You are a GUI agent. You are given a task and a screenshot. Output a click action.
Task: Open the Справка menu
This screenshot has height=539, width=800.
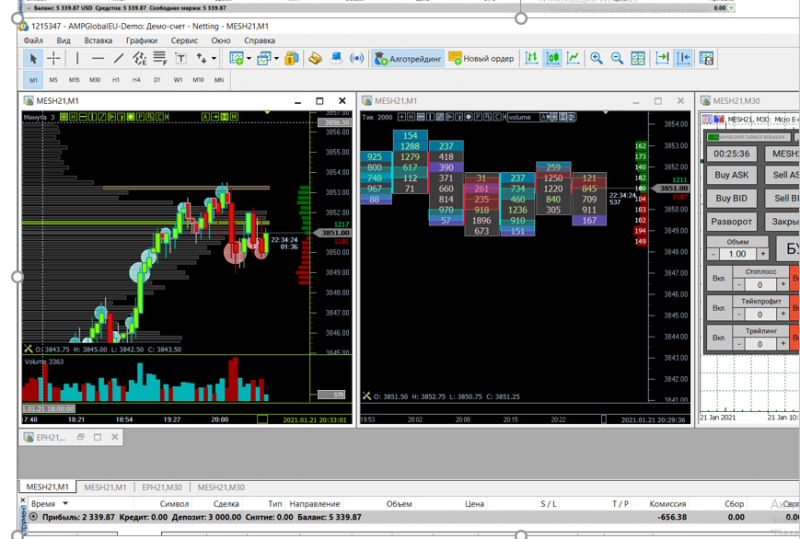[259, 40]
